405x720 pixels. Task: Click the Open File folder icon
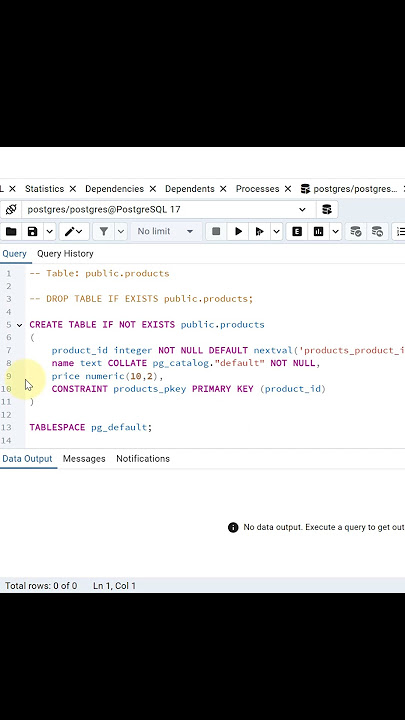[11, 231]
